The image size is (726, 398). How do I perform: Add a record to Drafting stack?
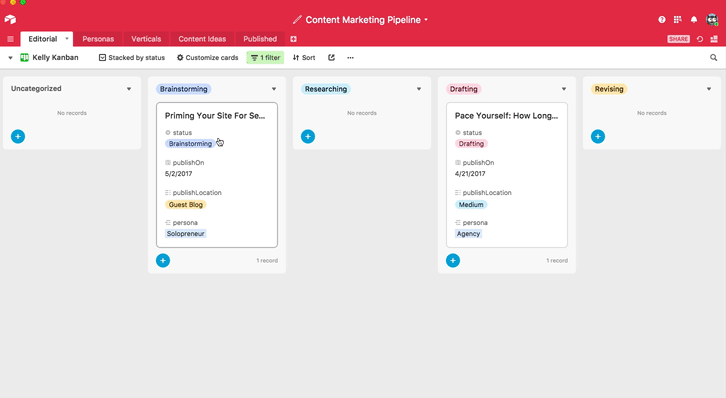453,261
